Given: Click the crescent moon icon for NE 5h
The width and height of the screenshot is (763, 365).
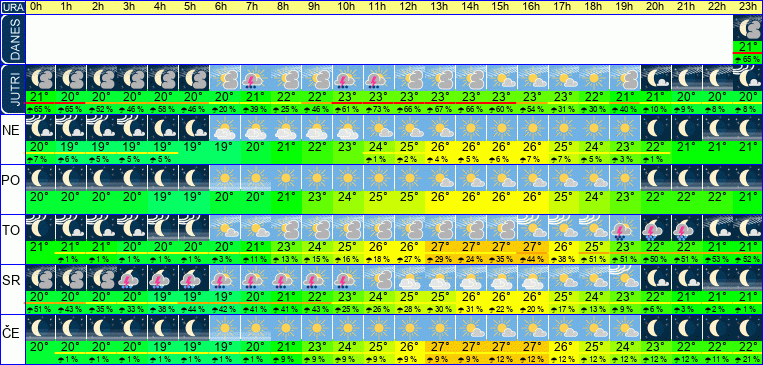Looking at the screenshot, I should [194, 128].
